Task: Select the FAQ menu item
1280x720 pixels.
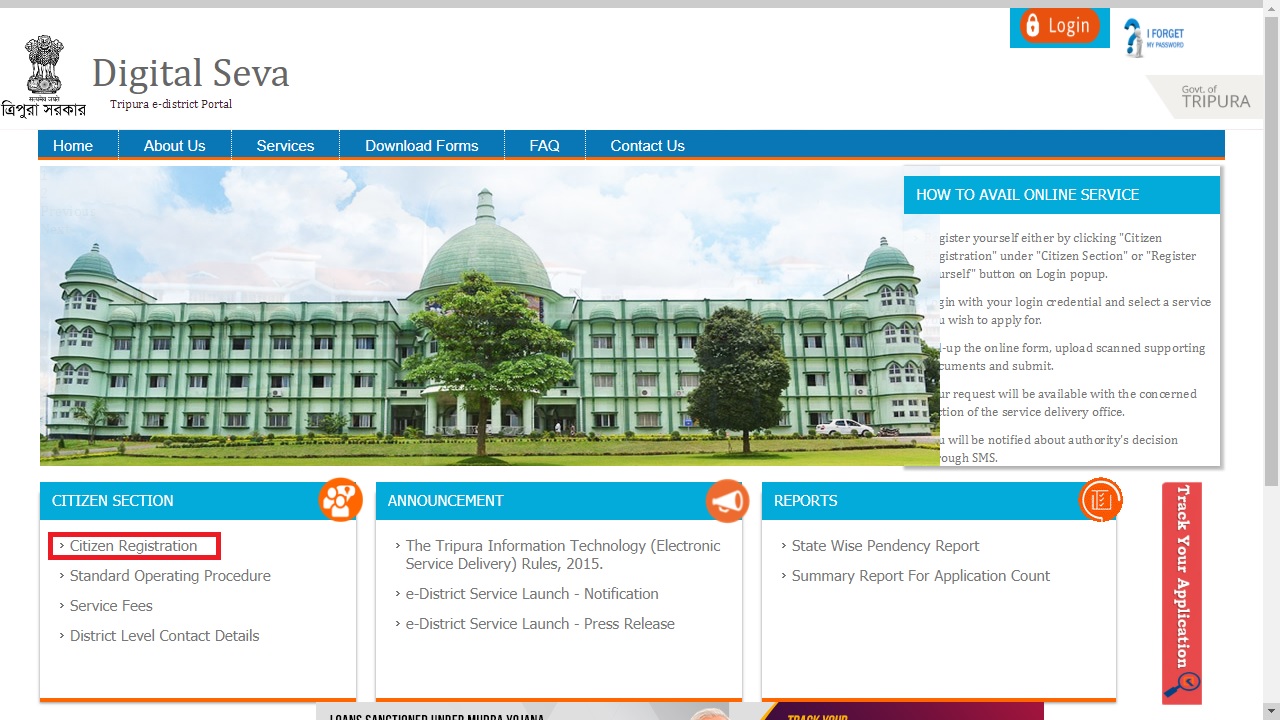Action: click(544, 146)
